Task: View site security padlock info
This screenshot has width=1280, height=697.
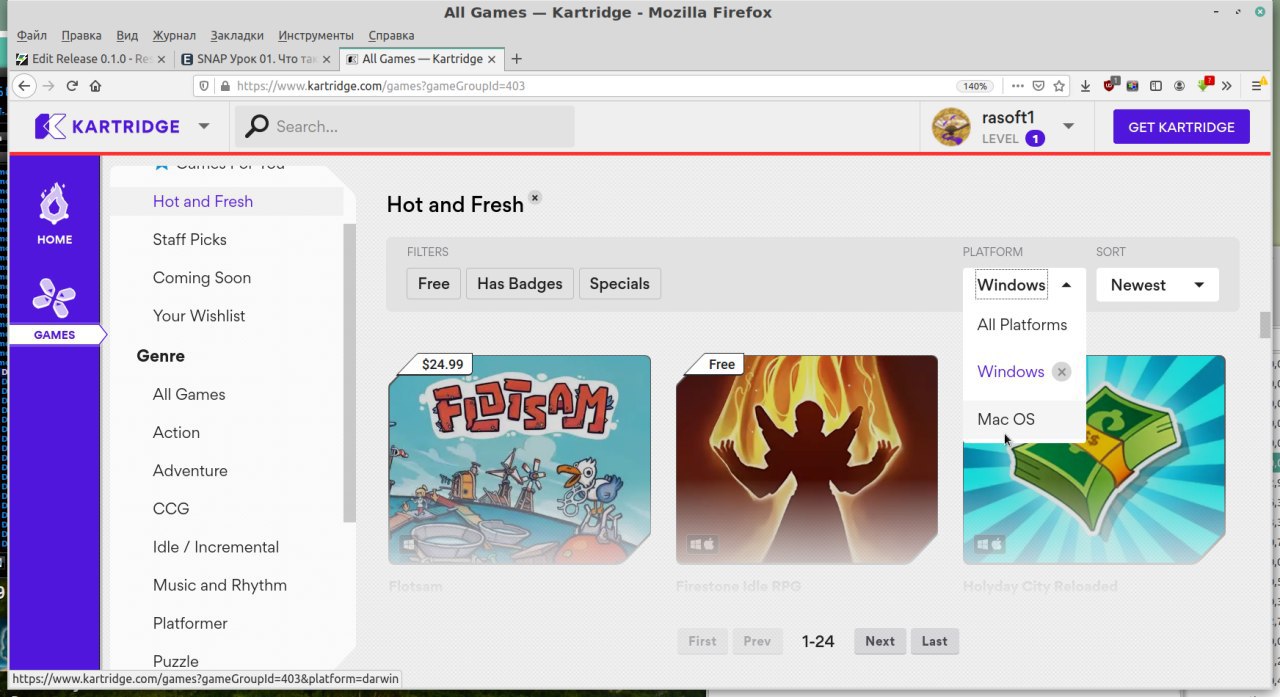Action: coord(223,86)
